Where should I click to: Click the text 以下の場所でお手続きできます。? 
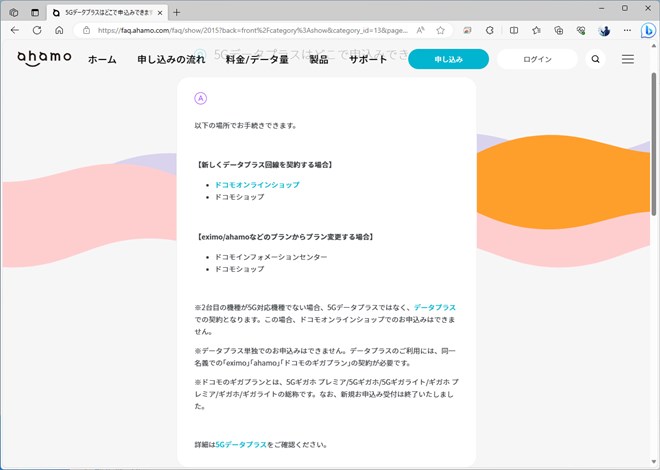pos(246,125)
